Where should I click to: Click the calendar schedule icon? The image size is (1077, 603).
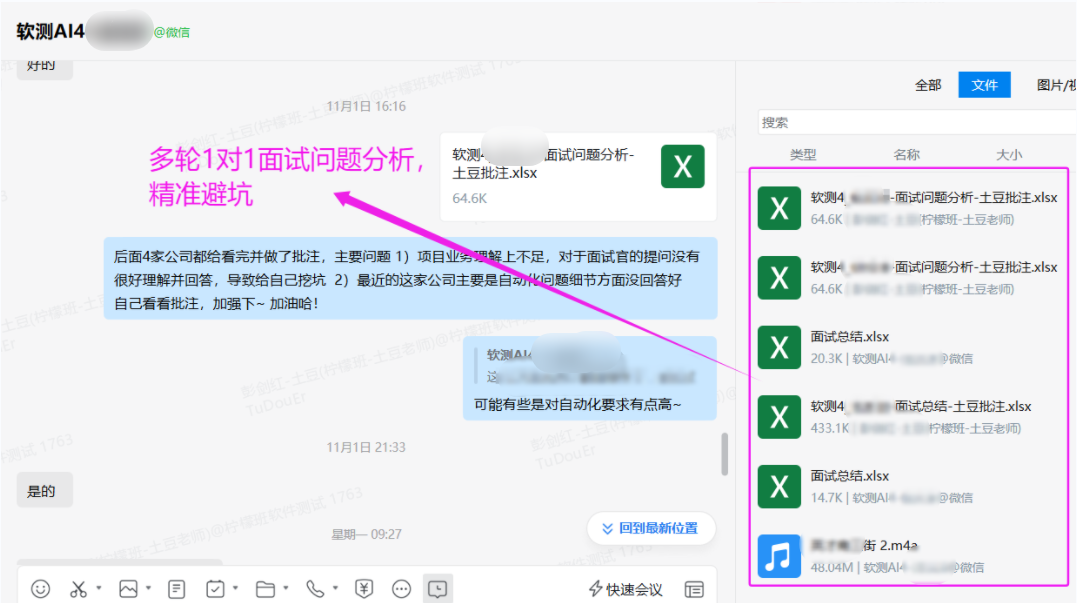(216, 589)
